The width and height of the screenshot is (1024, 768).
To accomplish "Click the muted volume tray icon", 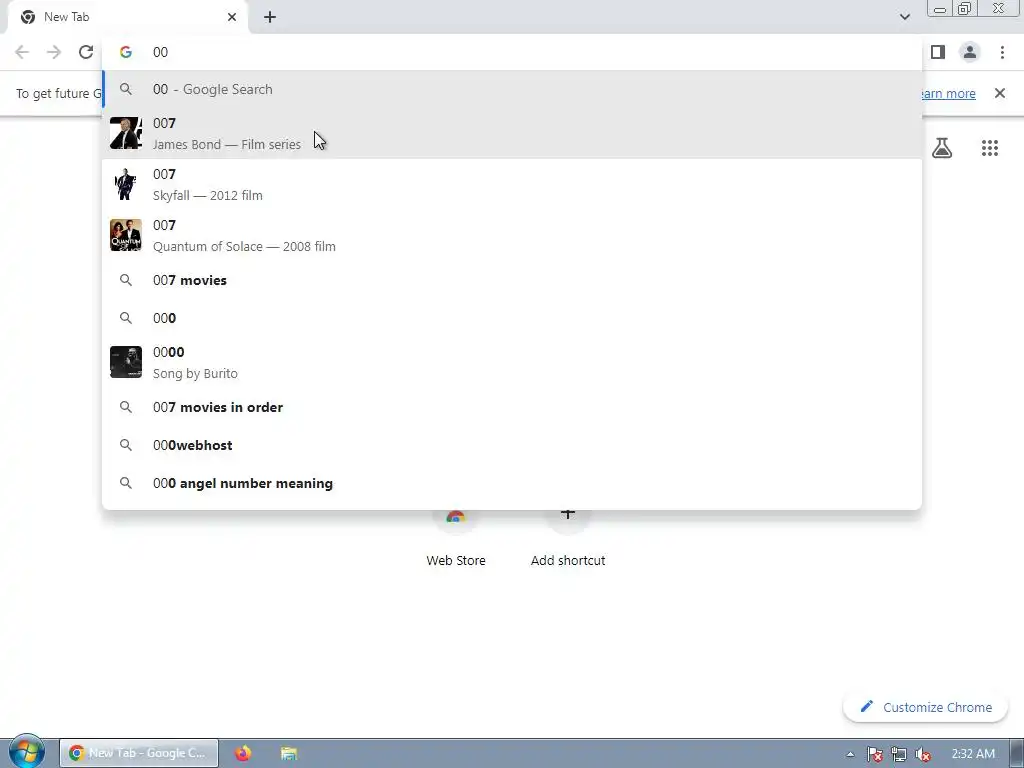I will coord(923,754).
